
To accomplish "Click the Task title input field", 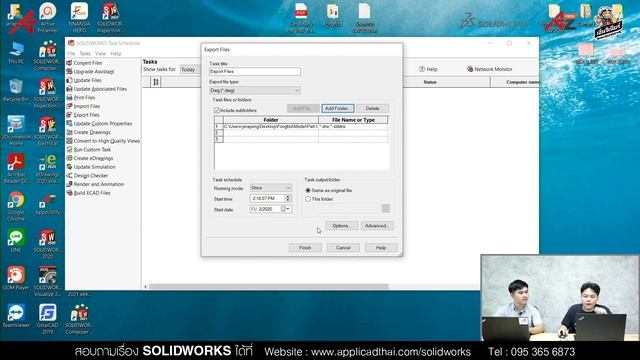I will coord(255,71).
